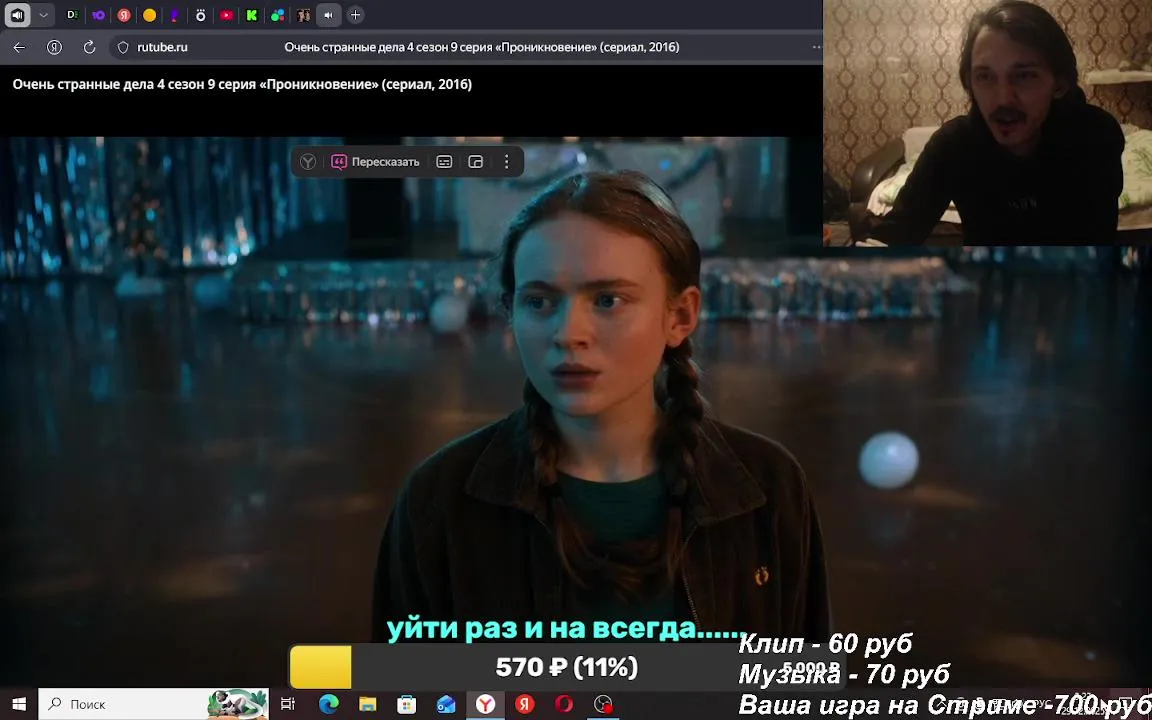Switch to the 'Ö' pinned tab
Screen dimensions: 1152x720
(201, 15)
